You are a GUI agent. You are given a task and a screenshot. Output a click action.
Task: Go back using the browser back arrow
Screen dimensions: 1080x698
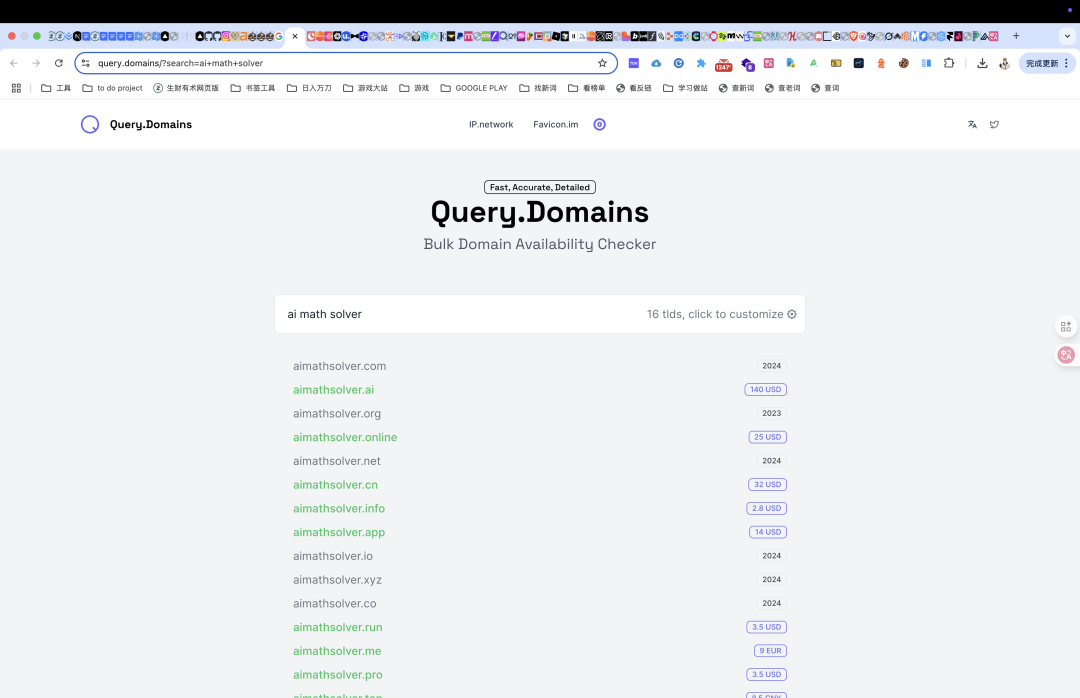[x=14, y=63]
